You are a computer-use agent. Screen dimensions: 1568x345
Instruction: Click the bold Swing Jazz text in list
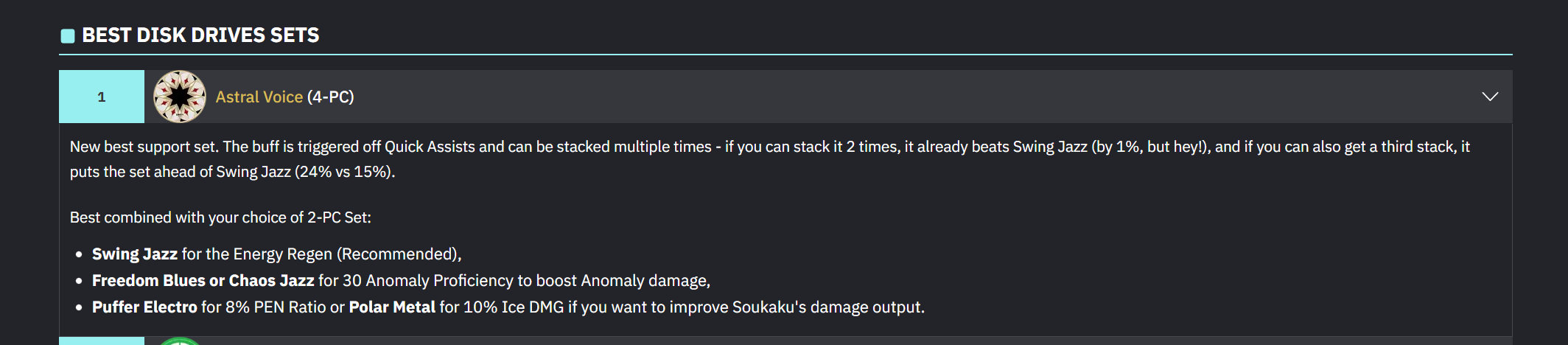tap(135, 254)
